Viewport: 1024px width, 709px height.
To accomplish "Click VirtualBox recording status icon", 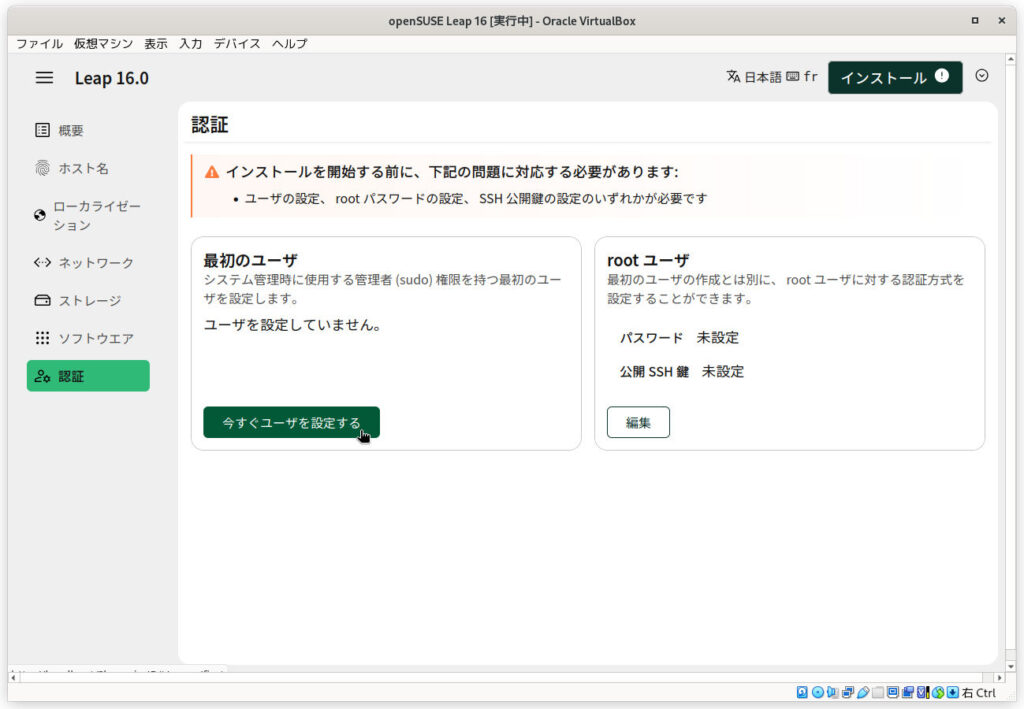I will [908, 692].
